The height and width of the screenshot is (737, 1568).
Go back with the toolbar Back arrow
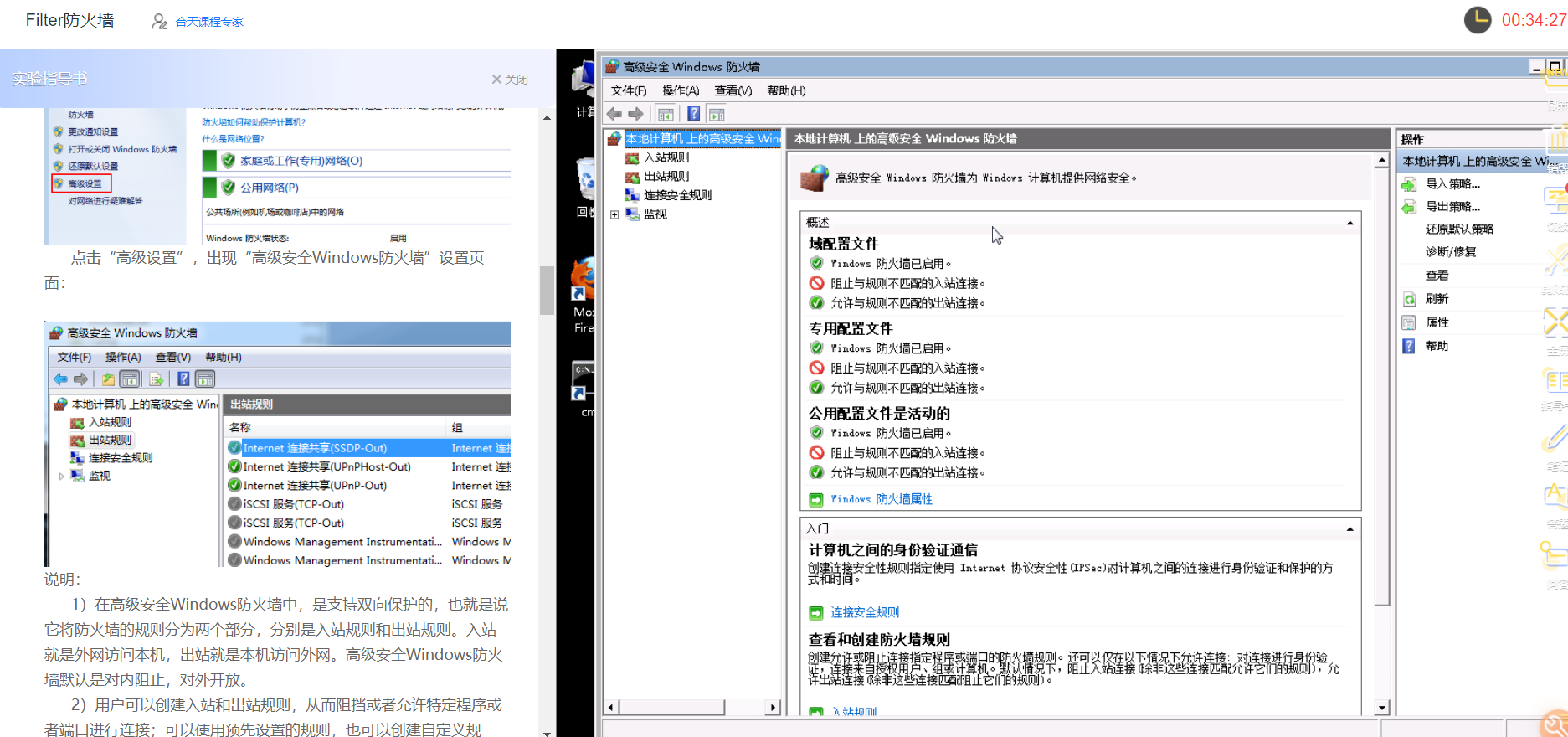[614, 114]
